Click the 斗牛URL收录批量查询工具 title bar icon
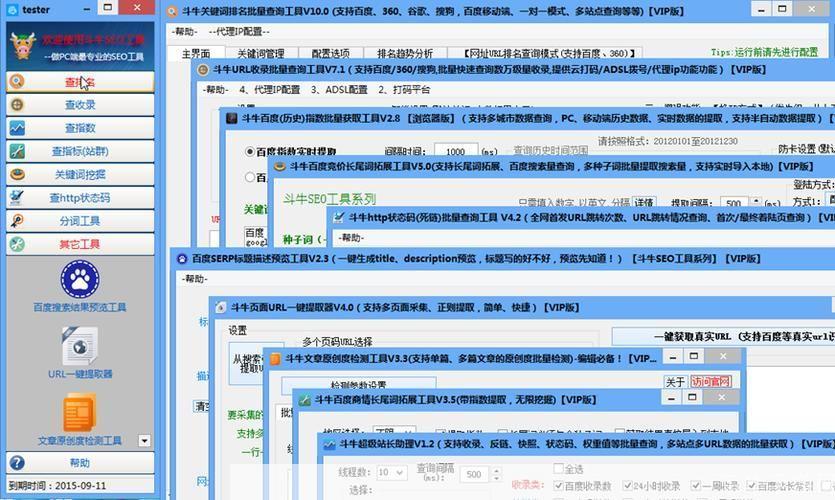Viewport: 835px width, 500px height. [203, 70]
